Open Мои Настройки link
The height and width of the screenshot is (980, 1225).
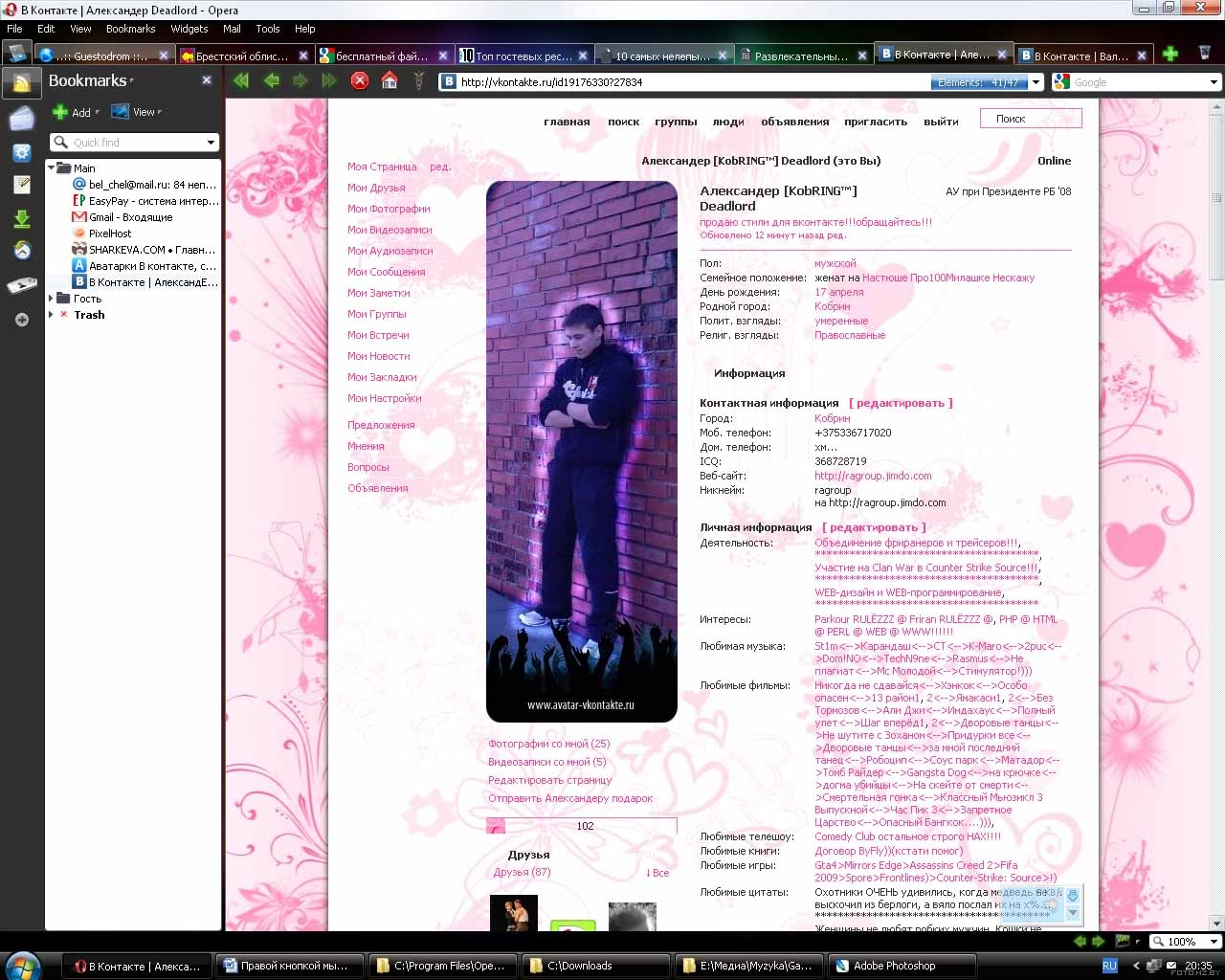click(x=384, y=398)
